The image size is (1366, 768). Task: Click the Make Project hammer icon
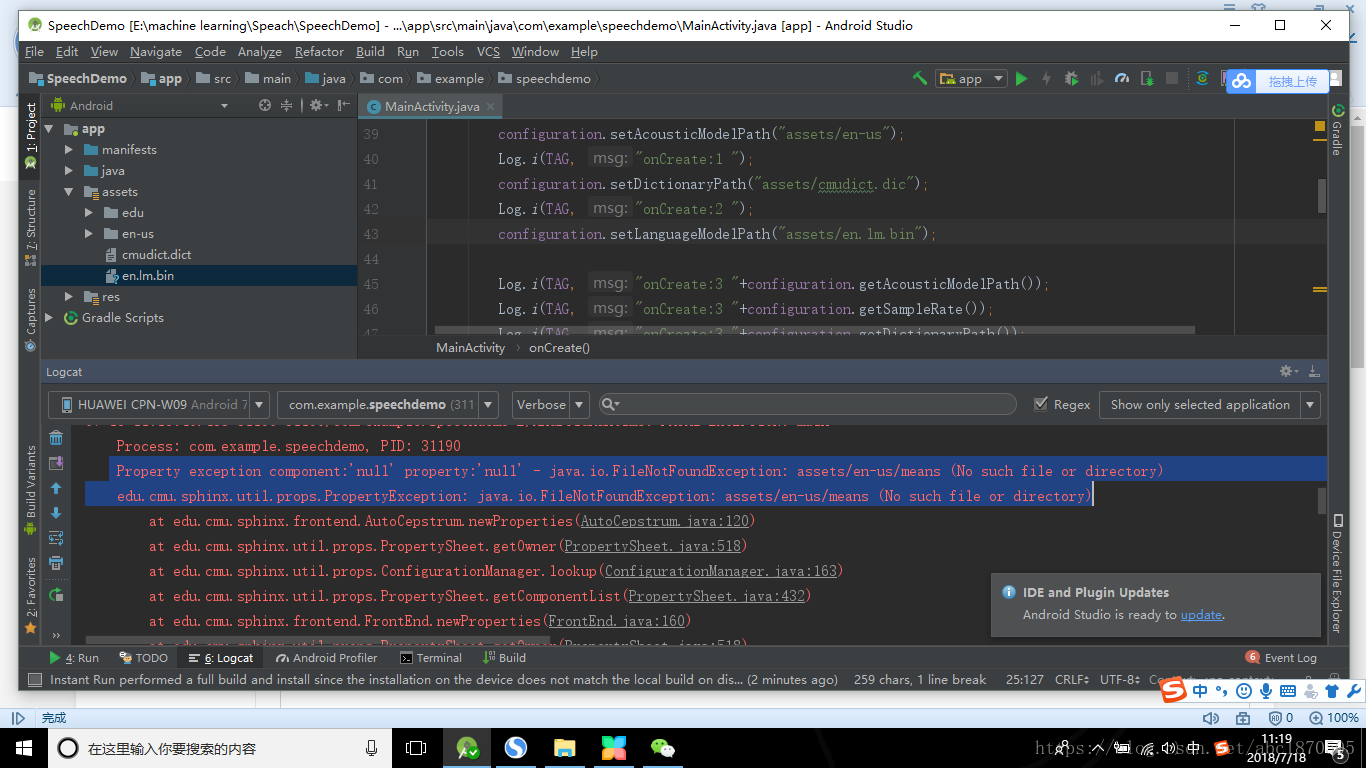[x=920, y=78]
